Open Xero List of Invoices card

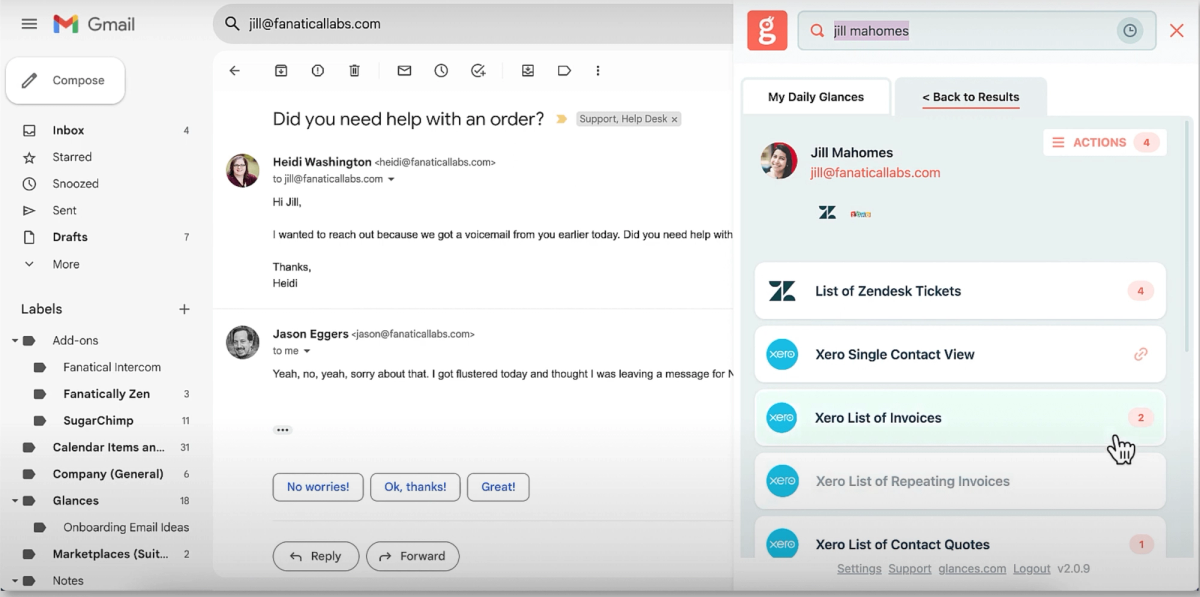pos(960,418)
